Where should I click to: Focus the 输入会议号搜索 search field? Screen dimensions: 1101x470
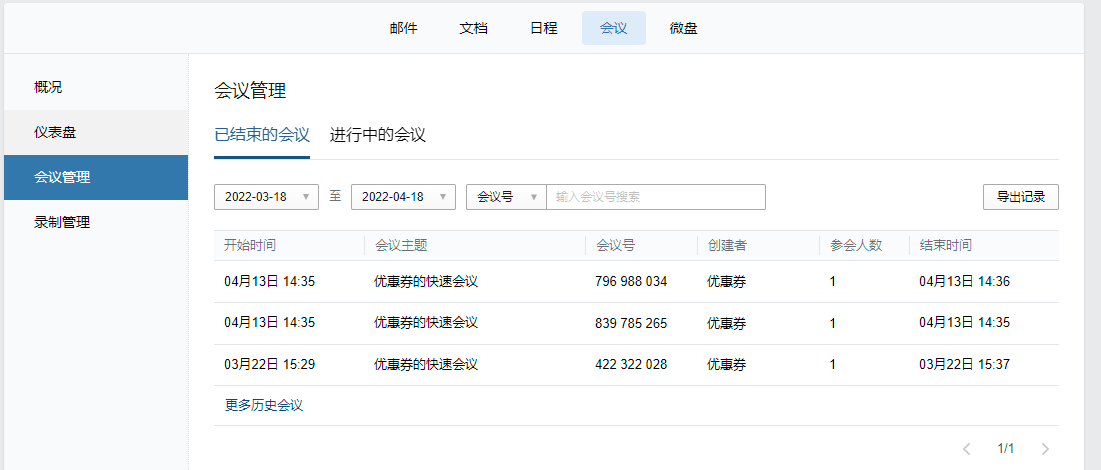[656, 197]
